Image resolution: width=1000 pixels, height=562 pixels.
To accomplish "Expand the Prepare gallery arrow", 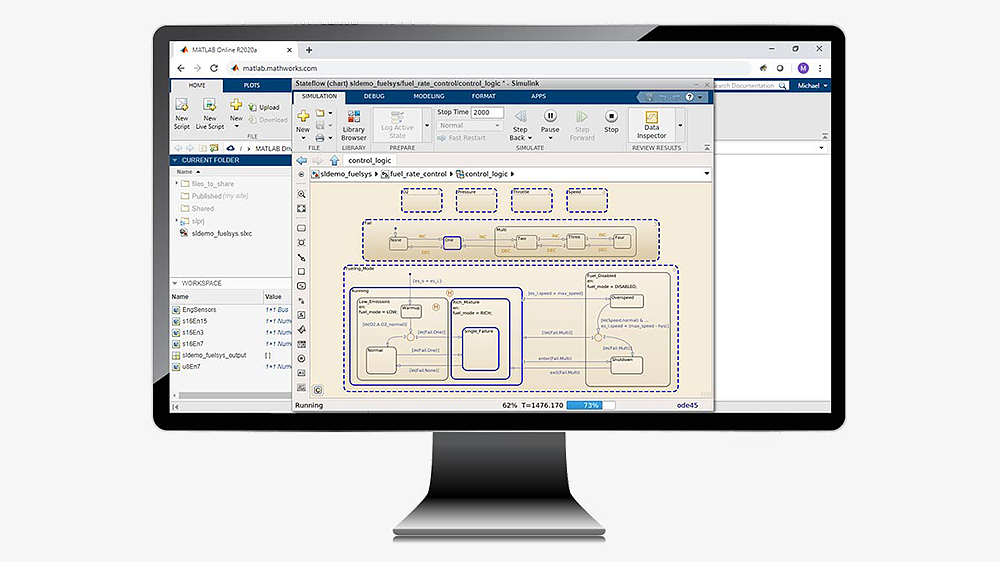I will click(x=427, y=126).
